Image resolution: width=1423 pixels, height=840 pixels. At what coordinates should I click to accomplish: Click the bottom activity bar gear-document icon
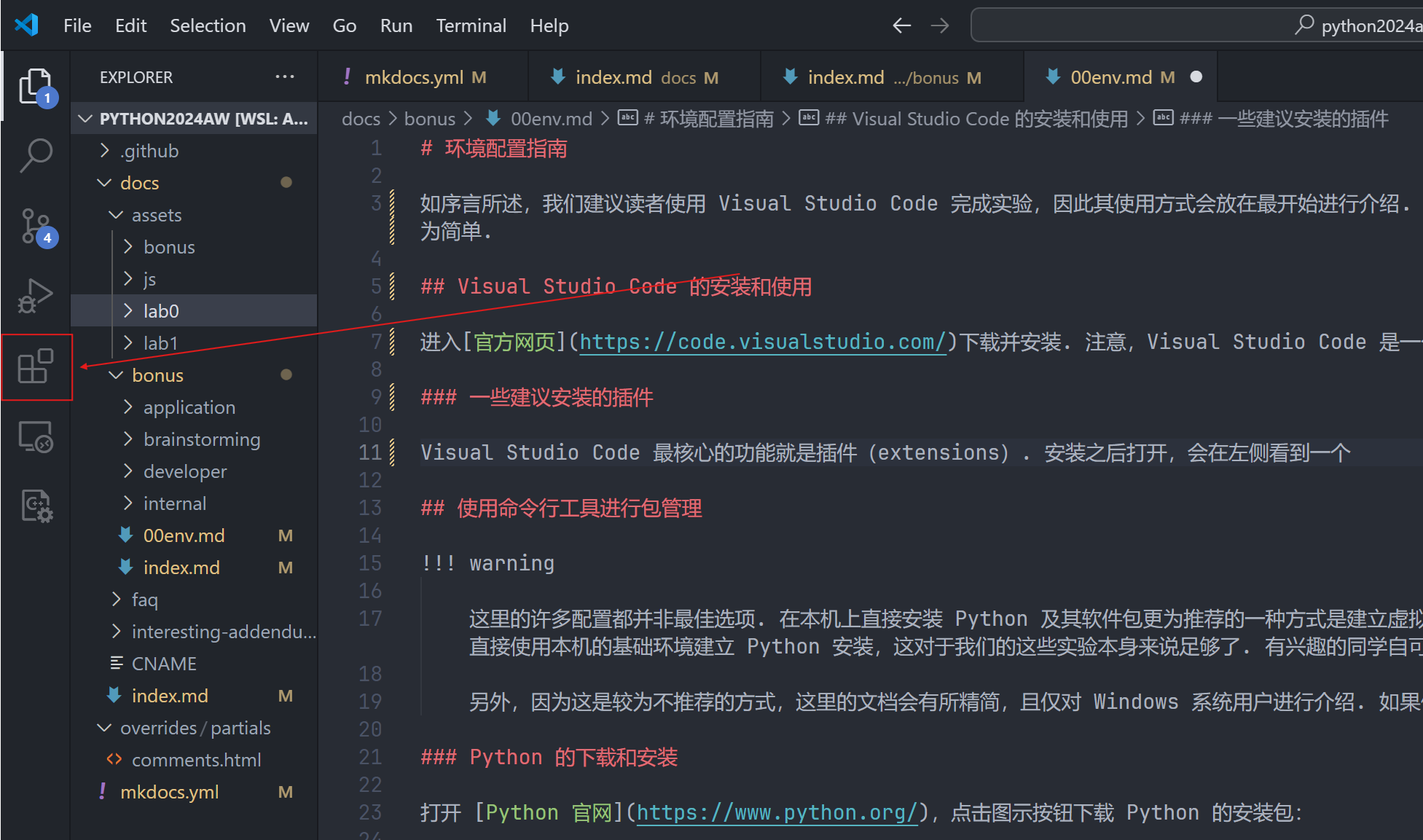(x=36, y=506)
